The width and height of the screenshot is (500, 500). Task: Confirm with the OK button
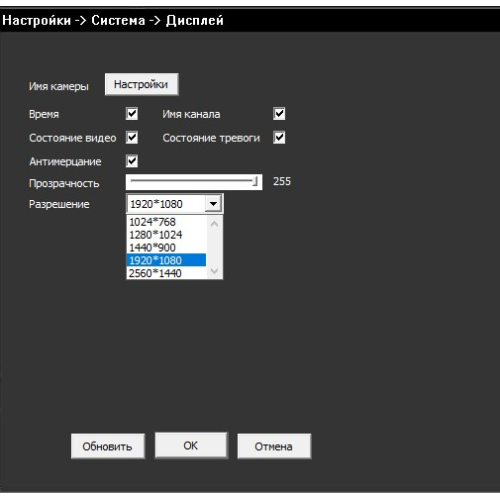[x=191, y=445]
